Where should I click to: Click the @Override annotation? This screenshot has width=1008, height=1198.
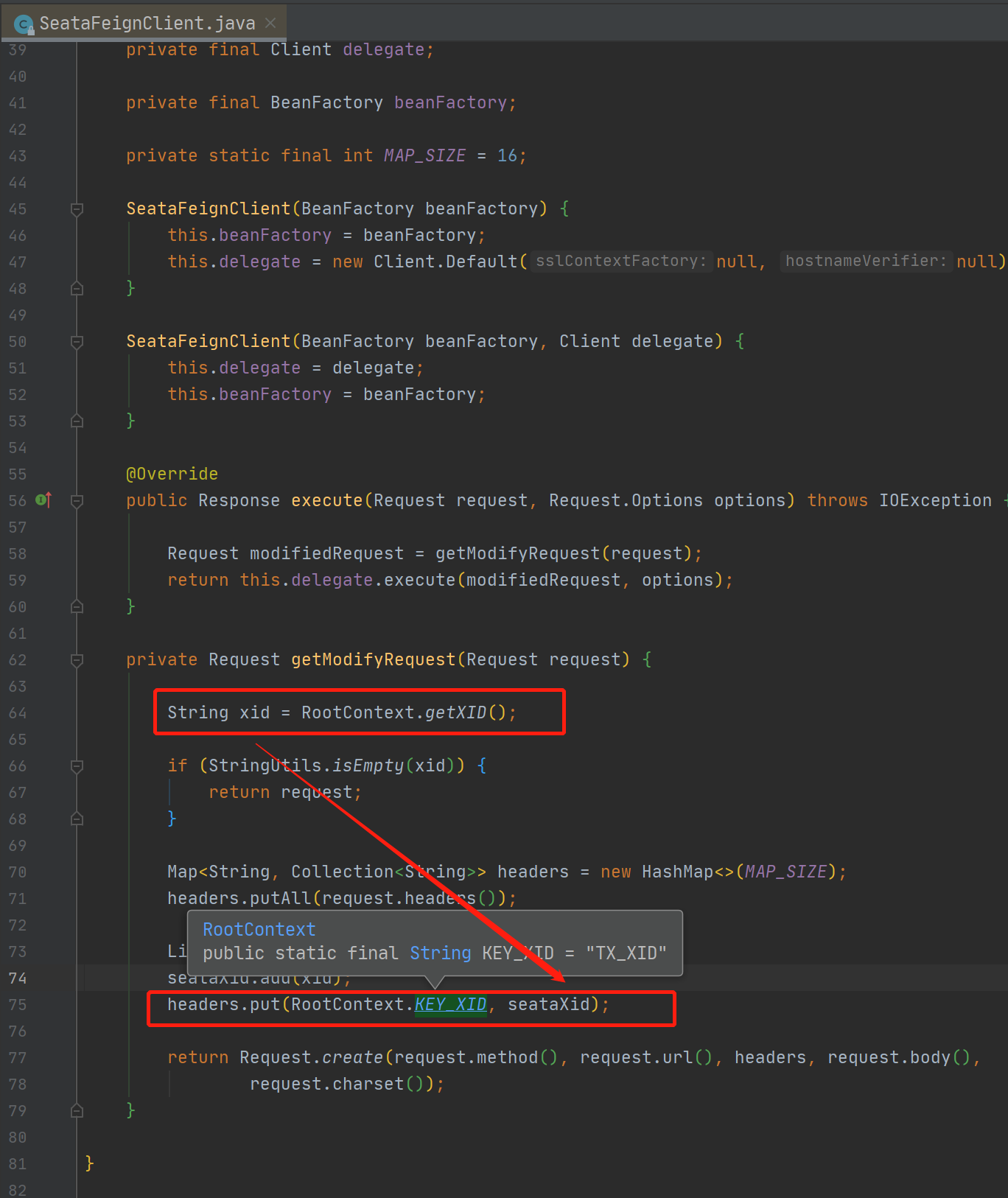pyautogui.click(x=172, y=474)
